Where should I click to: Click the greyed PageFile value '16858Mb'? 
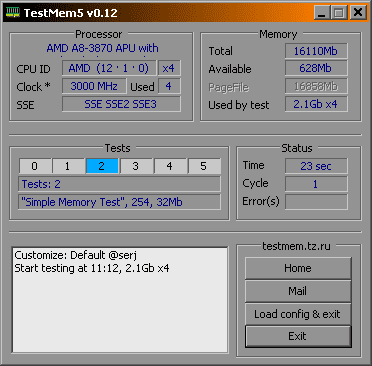[316, 86]
